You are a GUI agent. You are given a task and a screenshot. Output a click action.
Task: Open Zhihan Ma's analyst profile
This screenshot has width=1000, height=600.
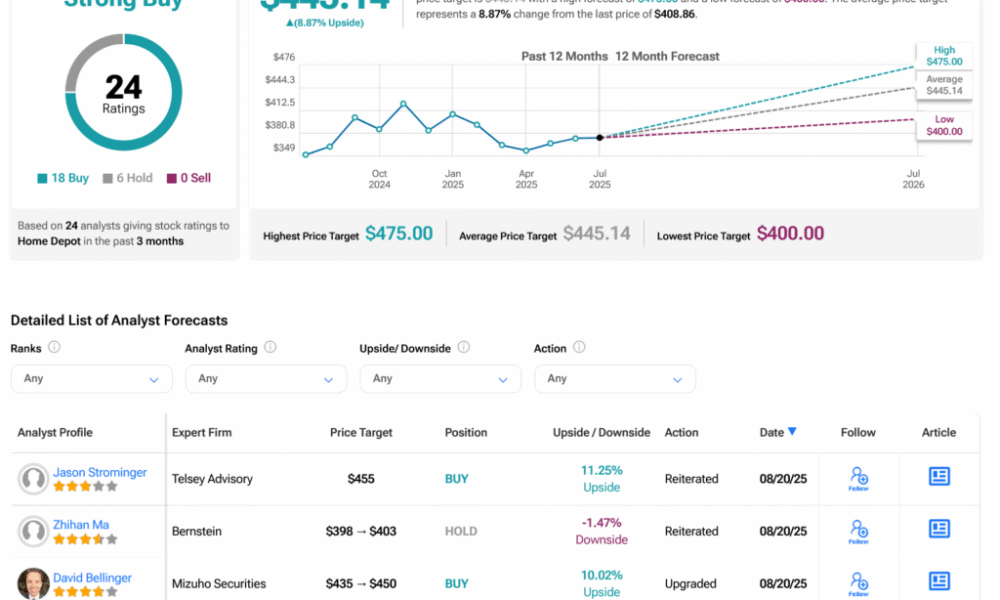point(81,525)
